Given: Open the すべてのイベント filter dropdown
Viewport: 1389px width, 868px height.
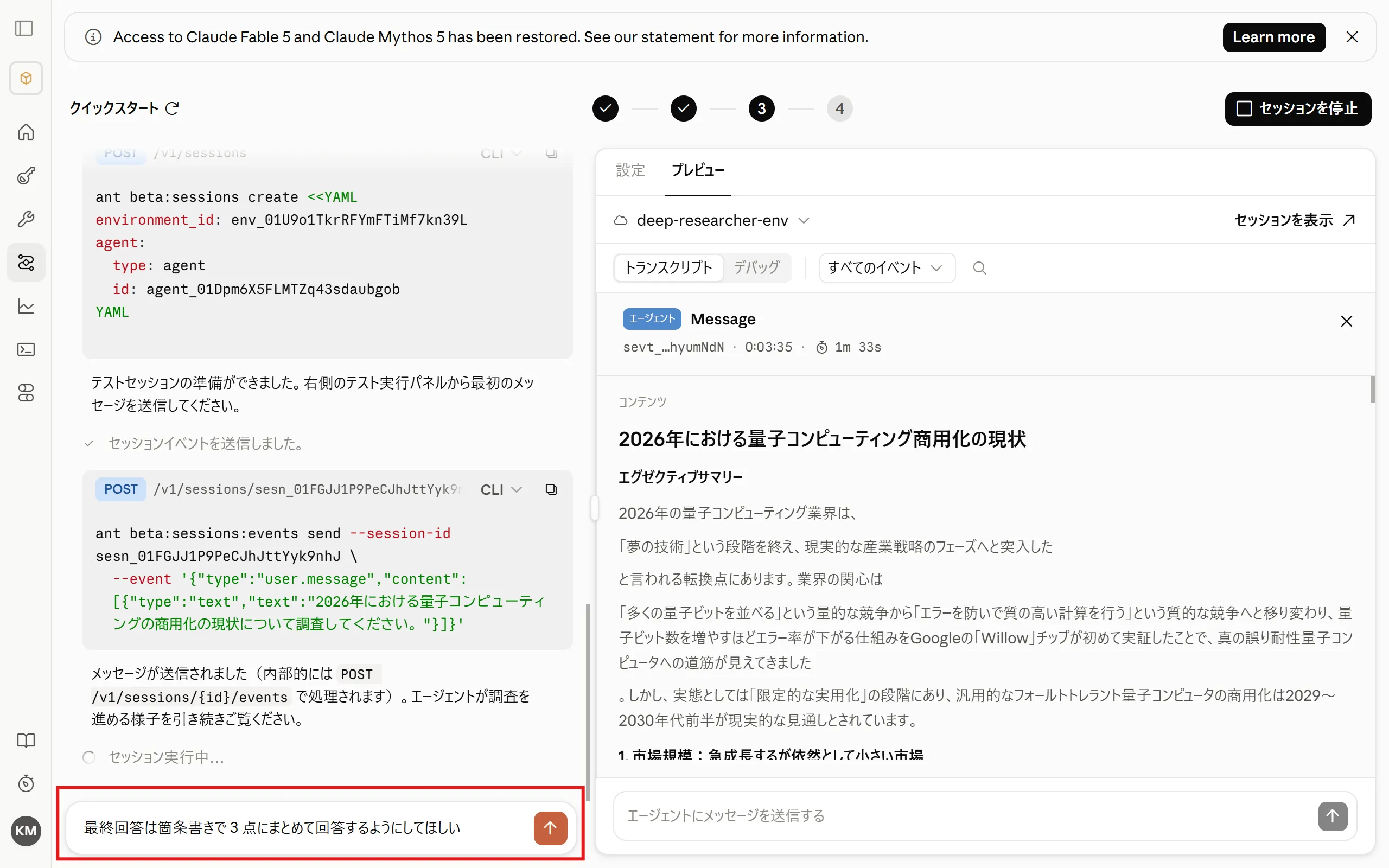Looking at the screenshot, I should (887, 268).
